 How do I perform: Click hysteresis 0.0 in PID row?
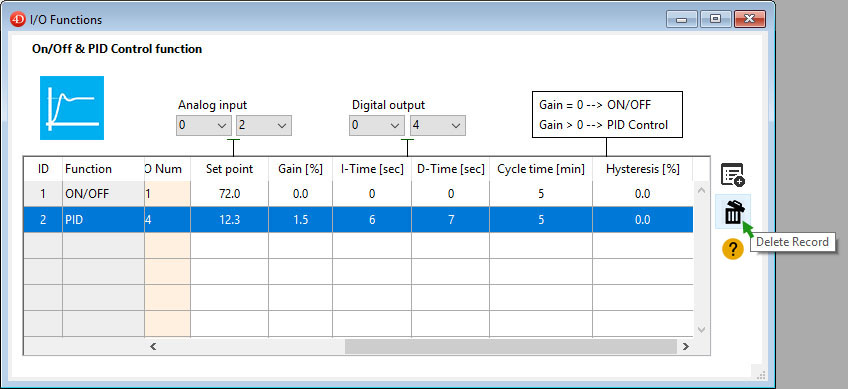(642, 220)
